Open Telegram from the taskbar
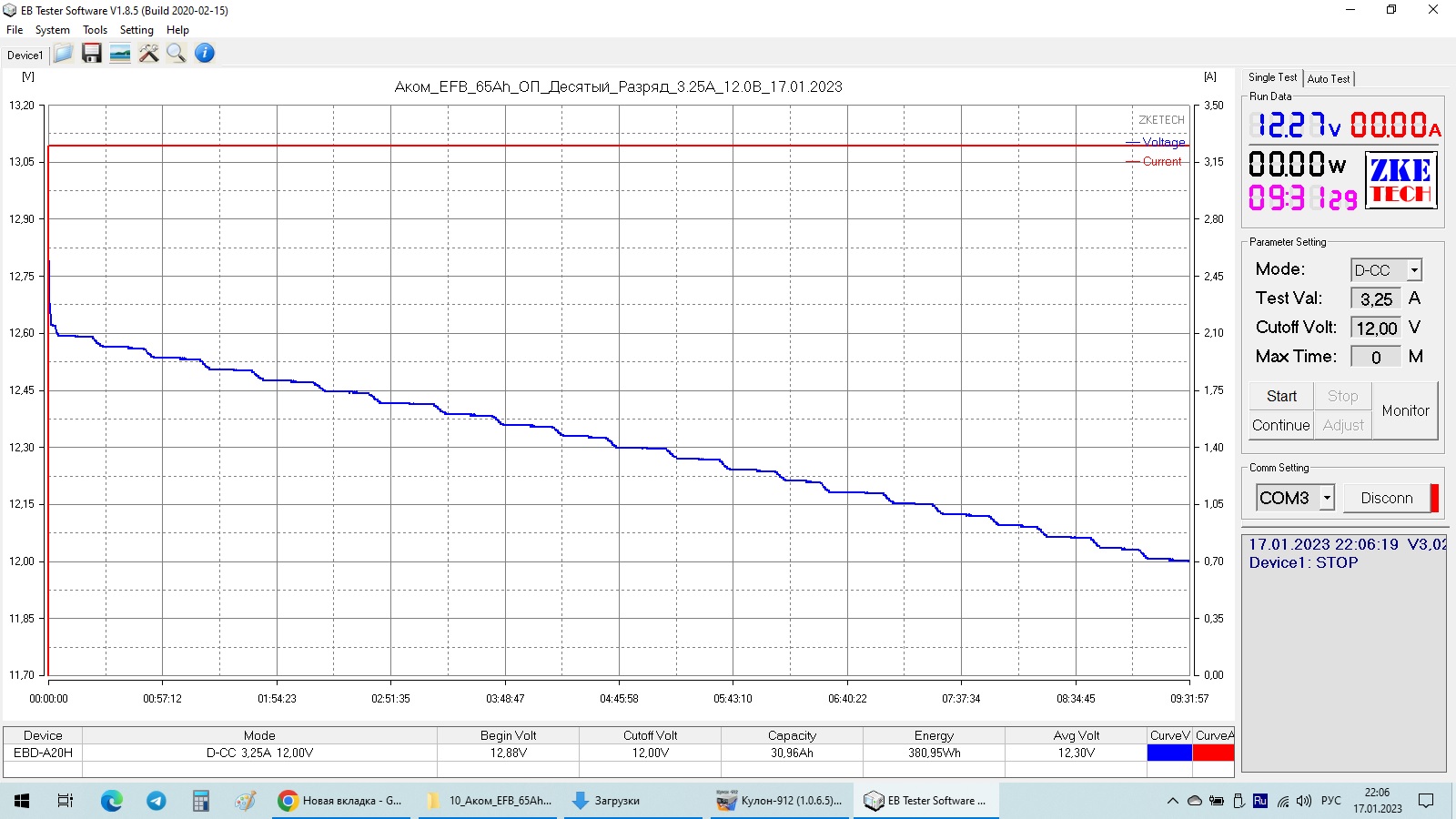This screenshot has width=1456, height=819. coord(157,801)
